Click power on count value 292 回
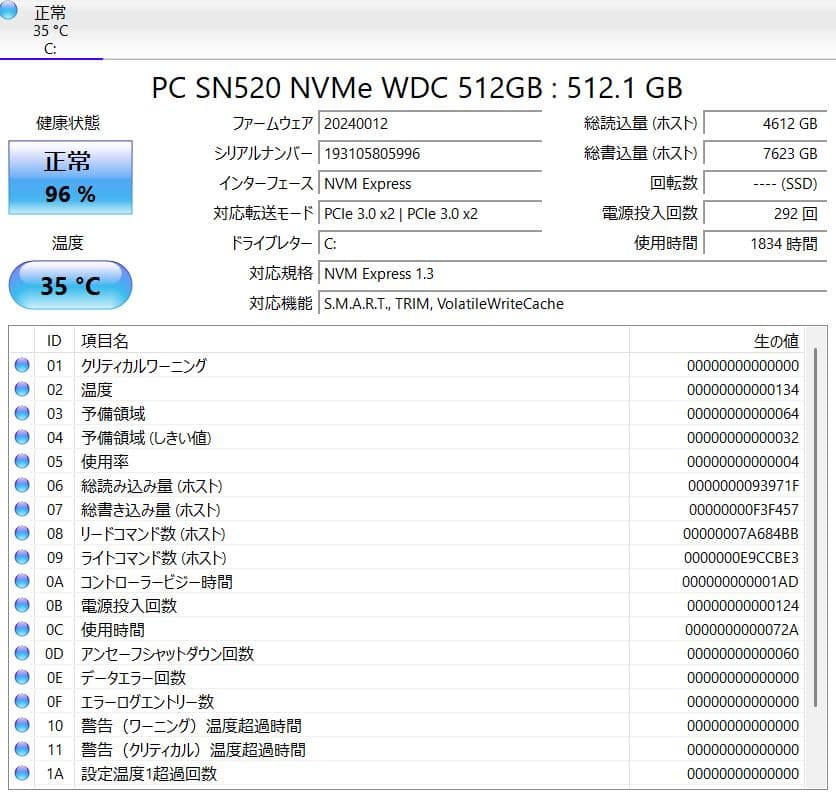 point(765,214)
